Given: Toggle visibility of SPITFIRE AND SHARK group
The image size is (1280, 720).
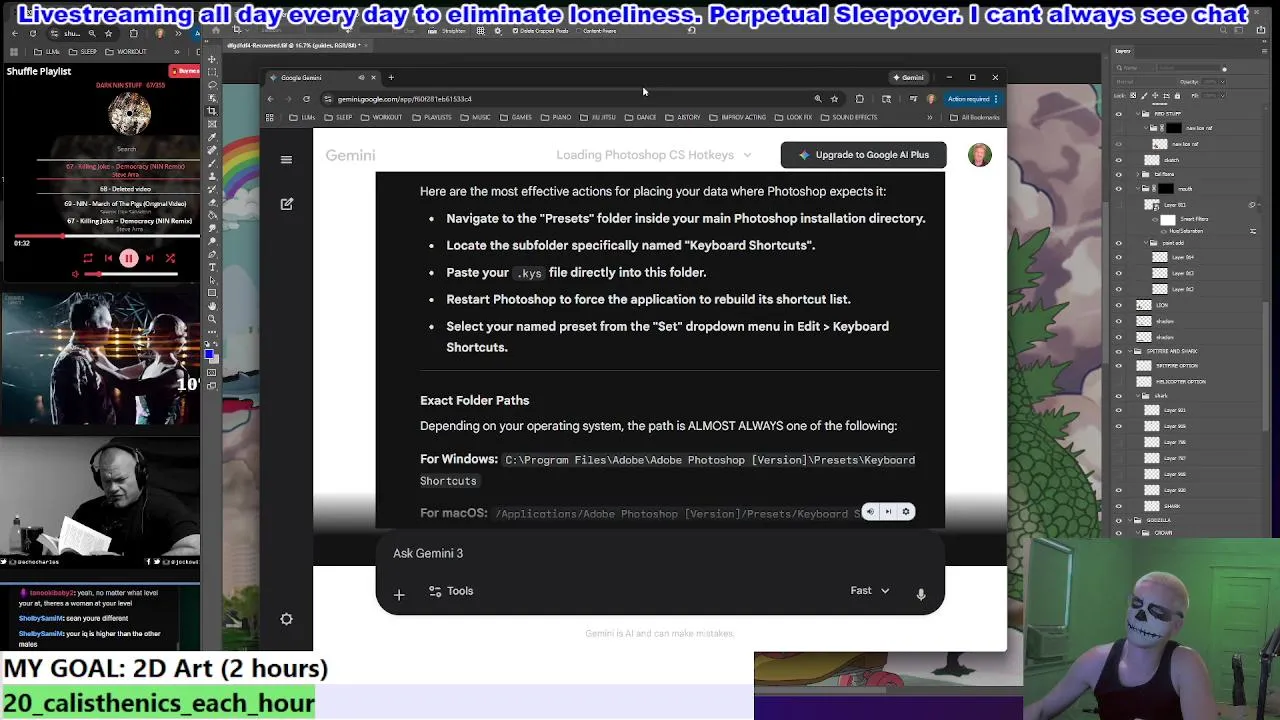Looking at the screenshot, I should pos(1118,351).
